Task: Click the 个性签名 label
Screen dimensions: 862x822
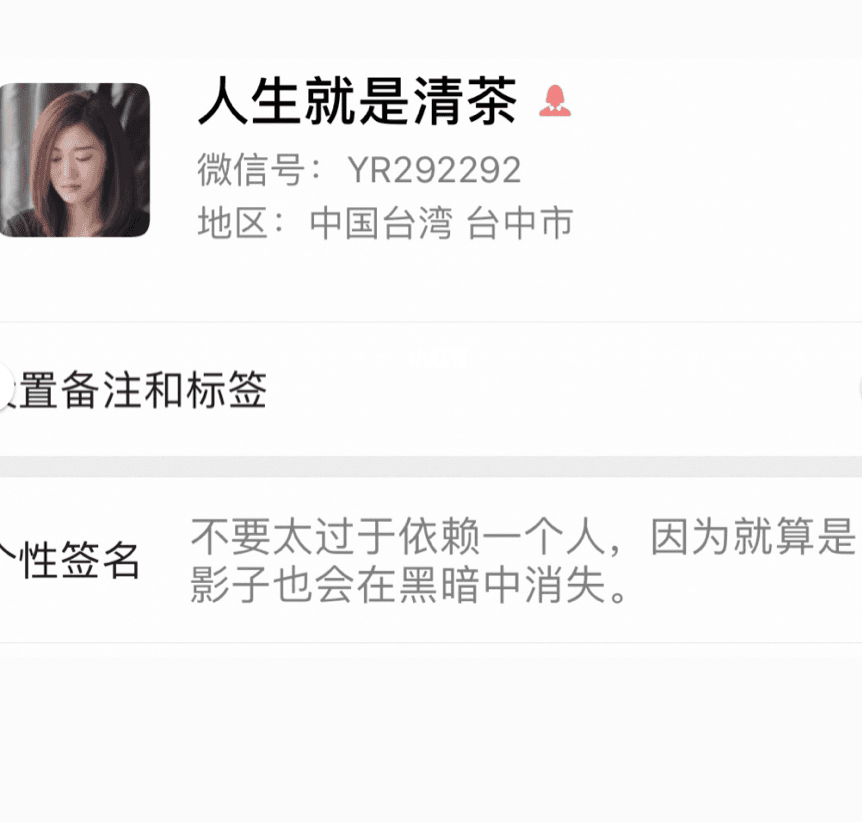Action: 69,560
